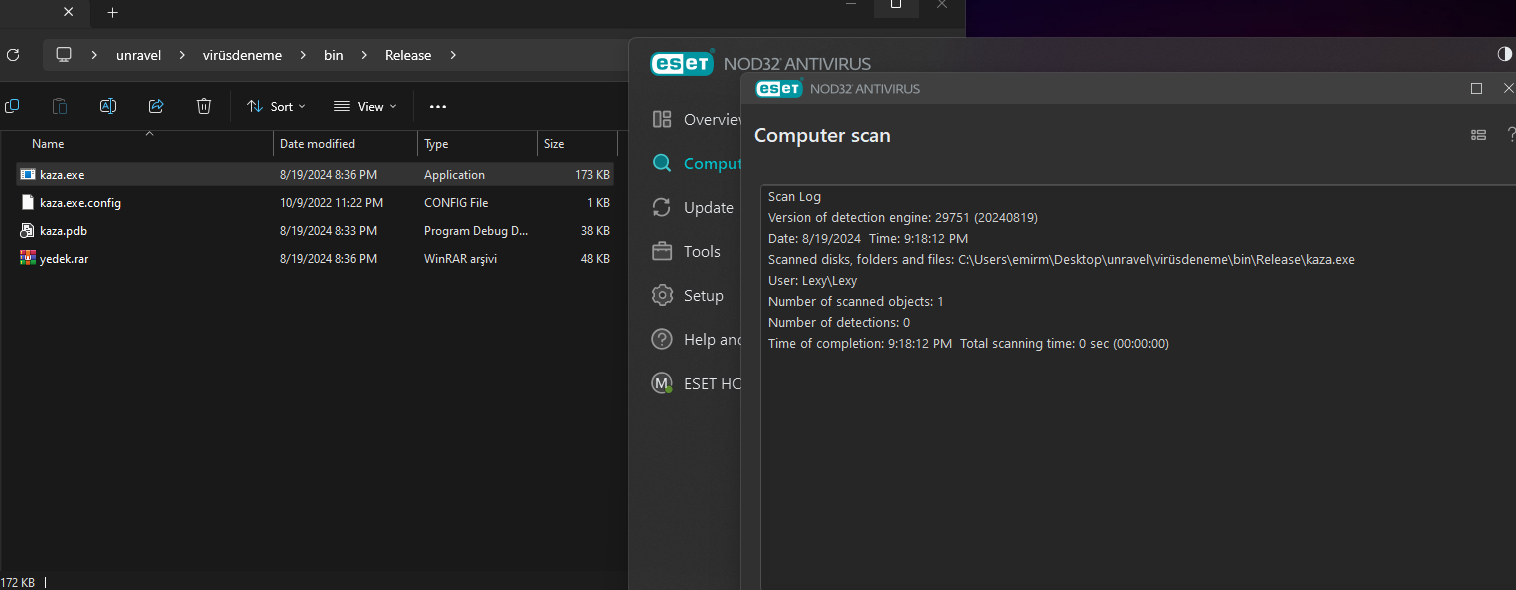The image size is (1516, 590).
Task: Select the kaza.exe file row
Action: 315,174
